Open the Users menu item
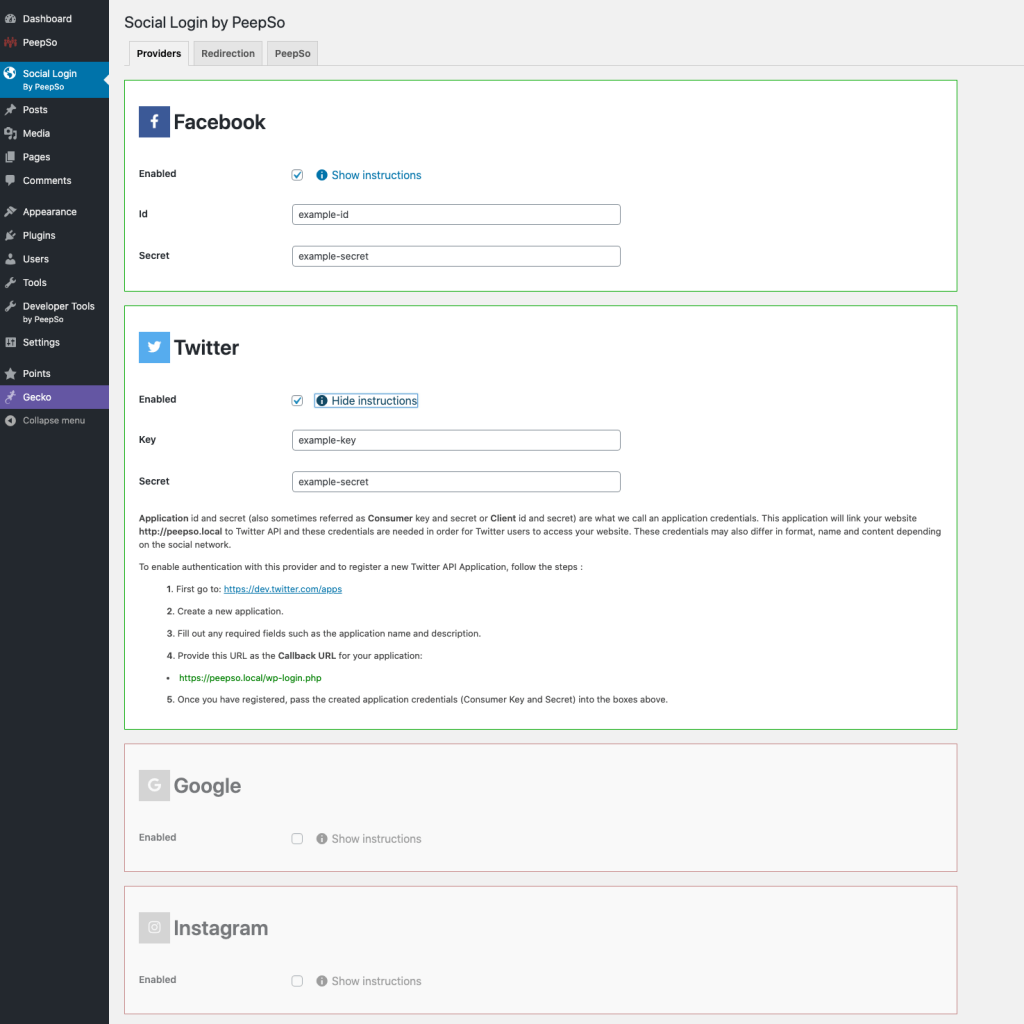Image resolution: width=1024 pixels, height=1024 pixels. click(x=54, y=259)
